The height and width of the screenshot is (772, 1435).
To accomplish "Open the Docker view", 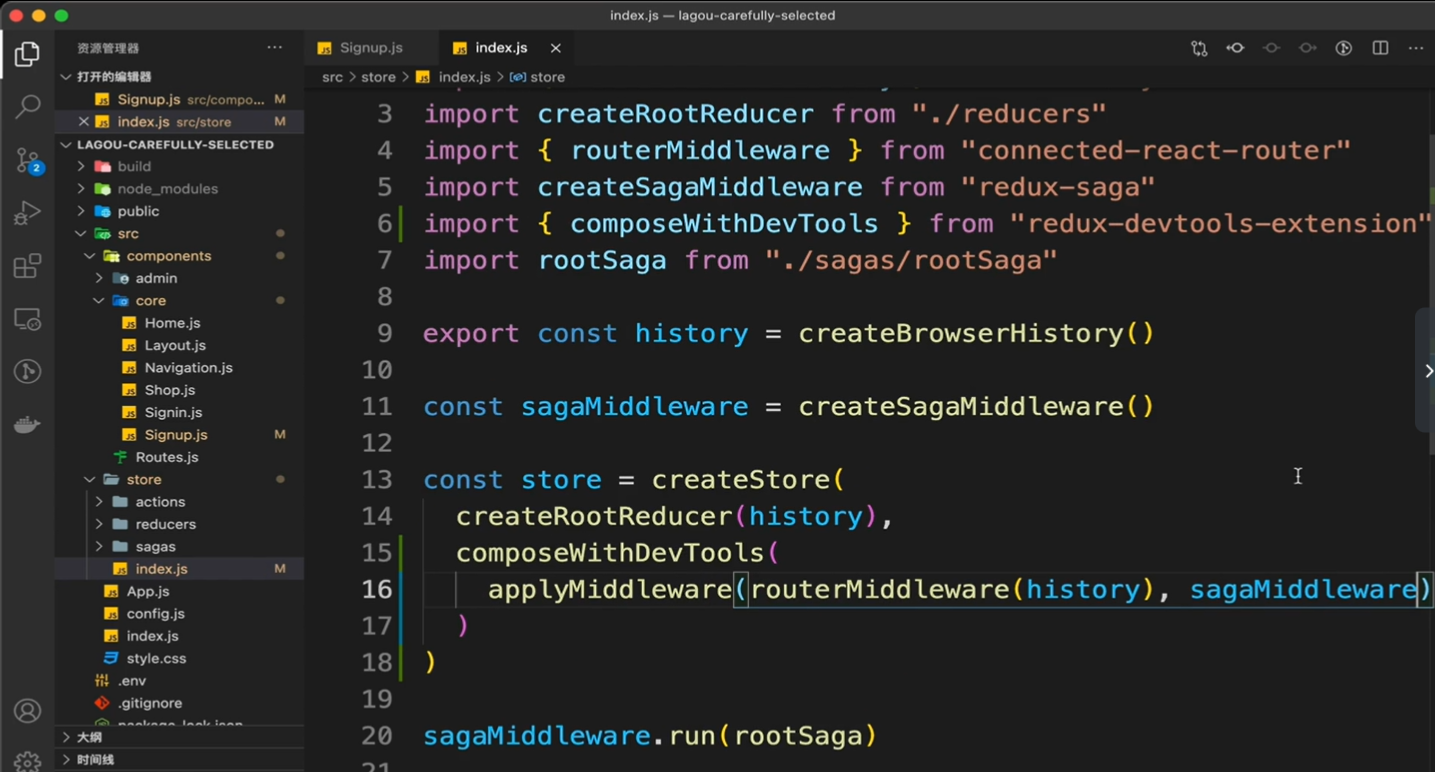I will coord(28,425).
